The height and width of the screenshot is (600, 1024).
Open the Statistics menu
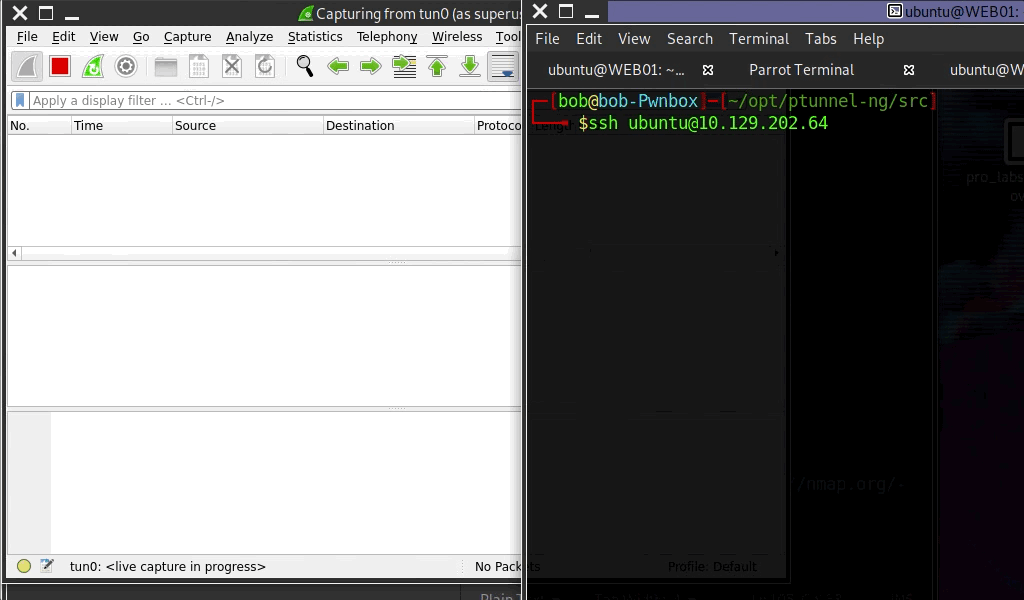(x=315, y=37)
